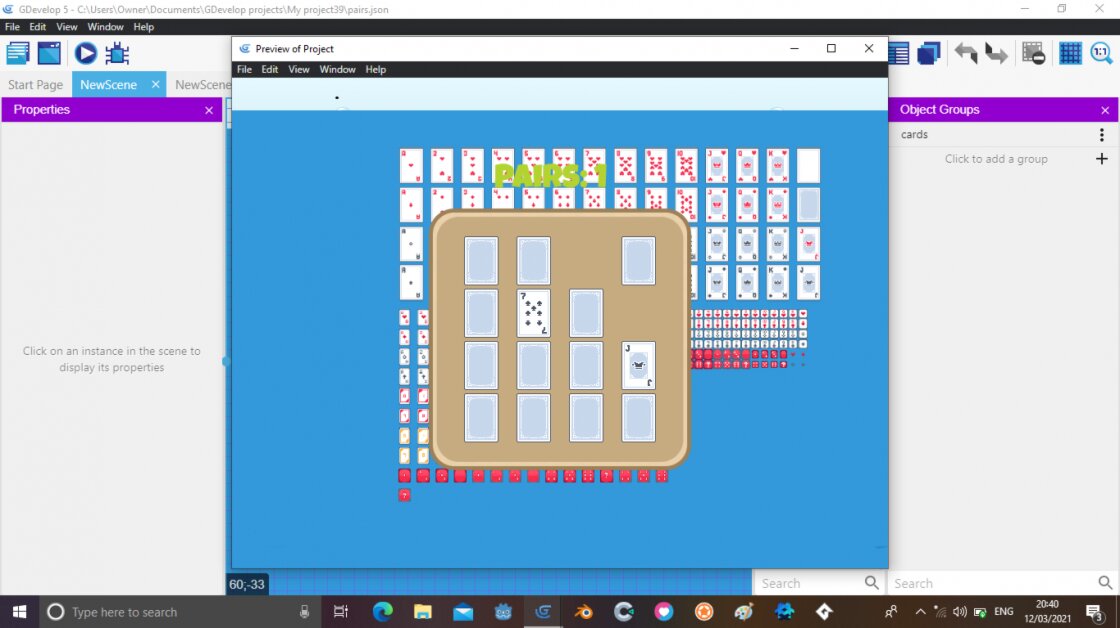Click the undo arrow in toolbar
Viewport: 1120px width, 628px height.
(x=965, y=54)
